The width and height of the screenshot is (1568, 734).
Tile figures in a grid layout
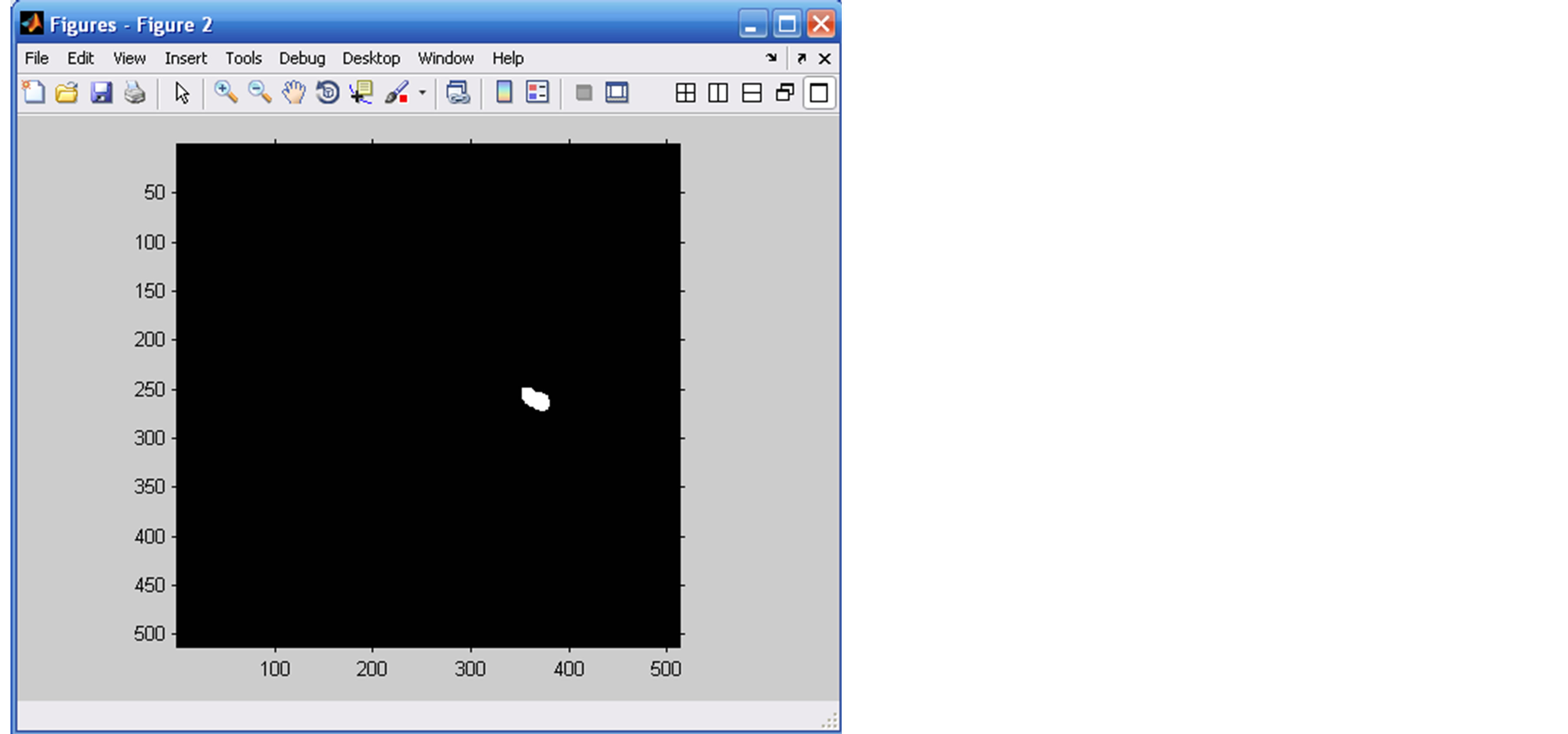click(685, 93)
